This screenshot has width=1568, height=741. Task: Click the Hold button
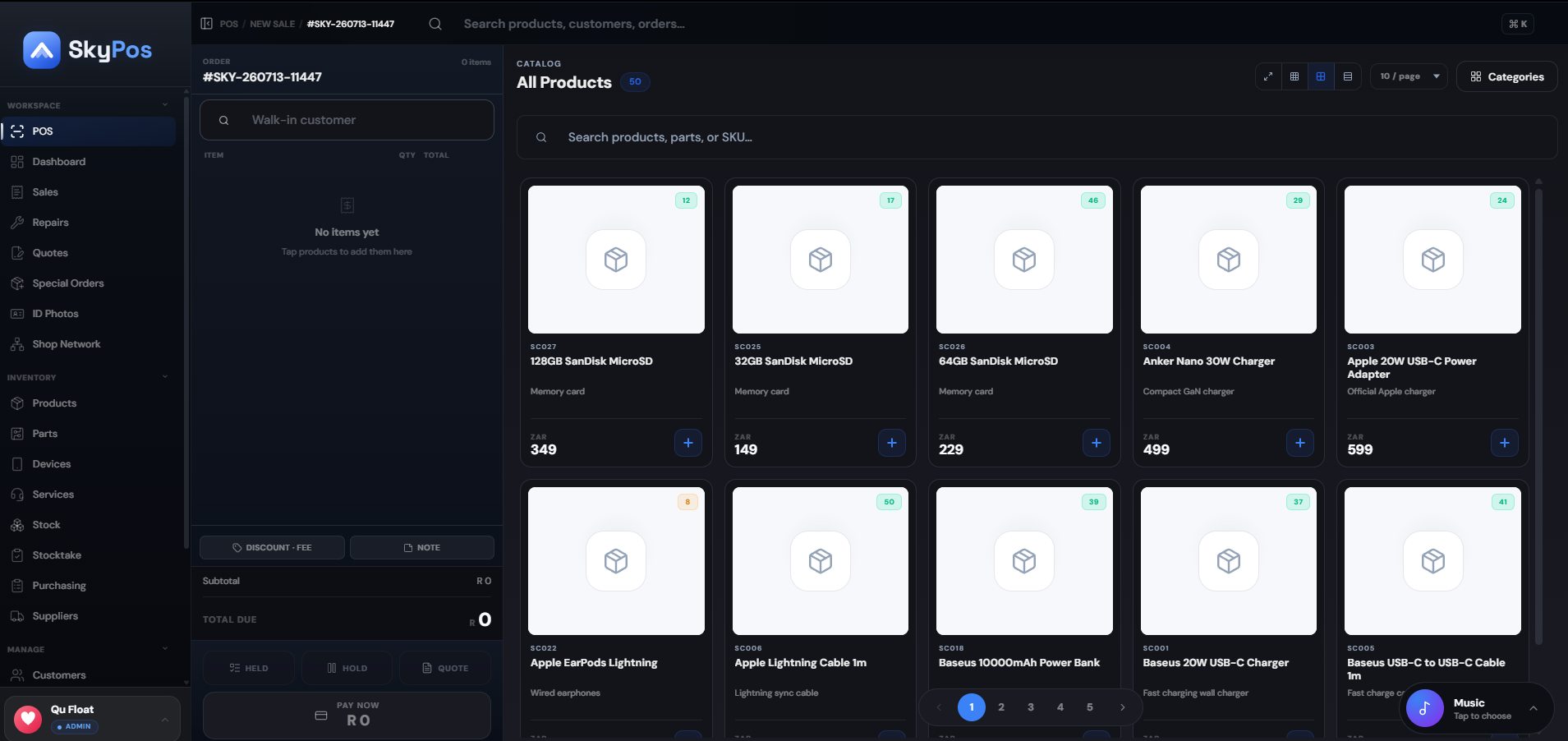[347, 669]
